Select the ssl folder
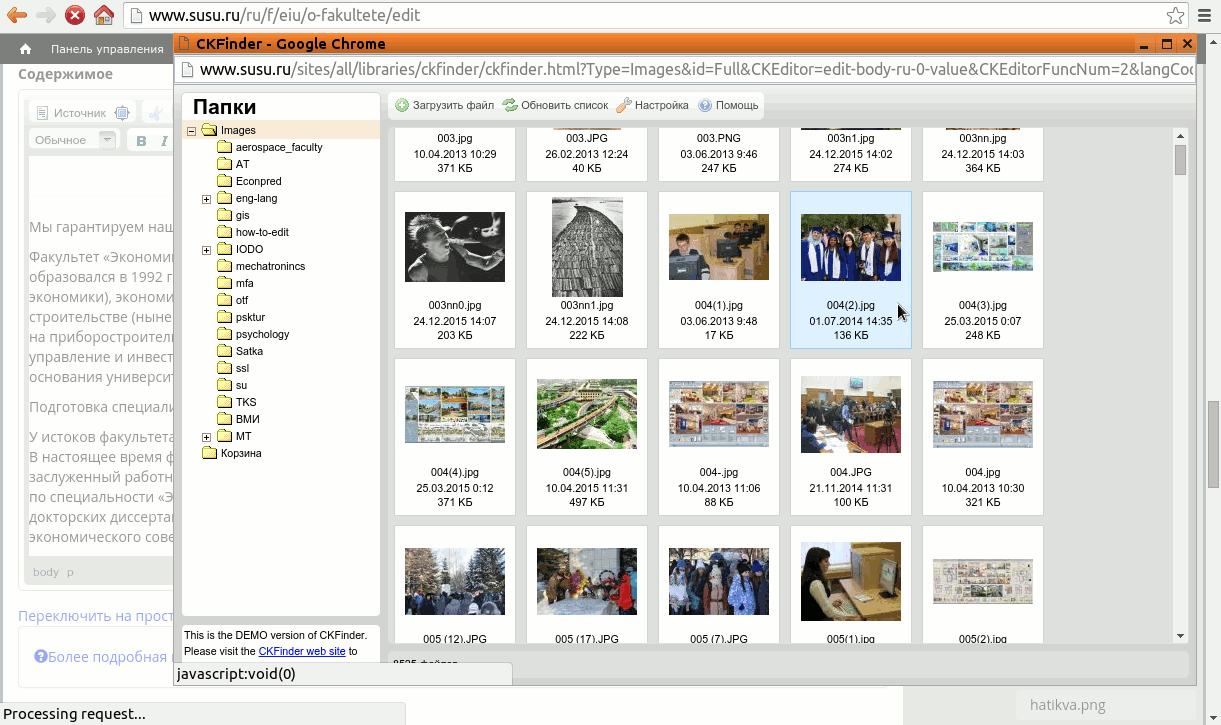Image resolution: width=1221 pixels, height=725 pixels. (x=241, y=368)
